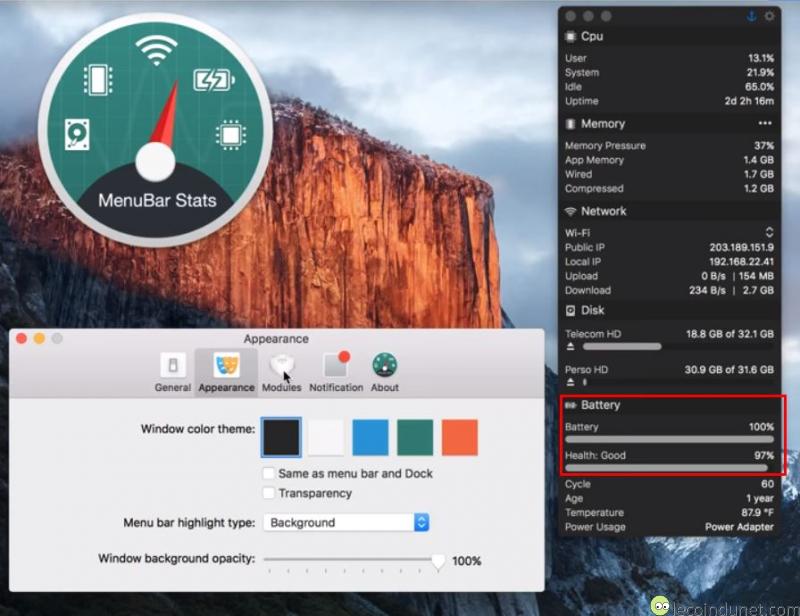Viewport: 800px width, 616px height.
Task: Click the hard disk icon in logo
Action: [x=77, y=134]
